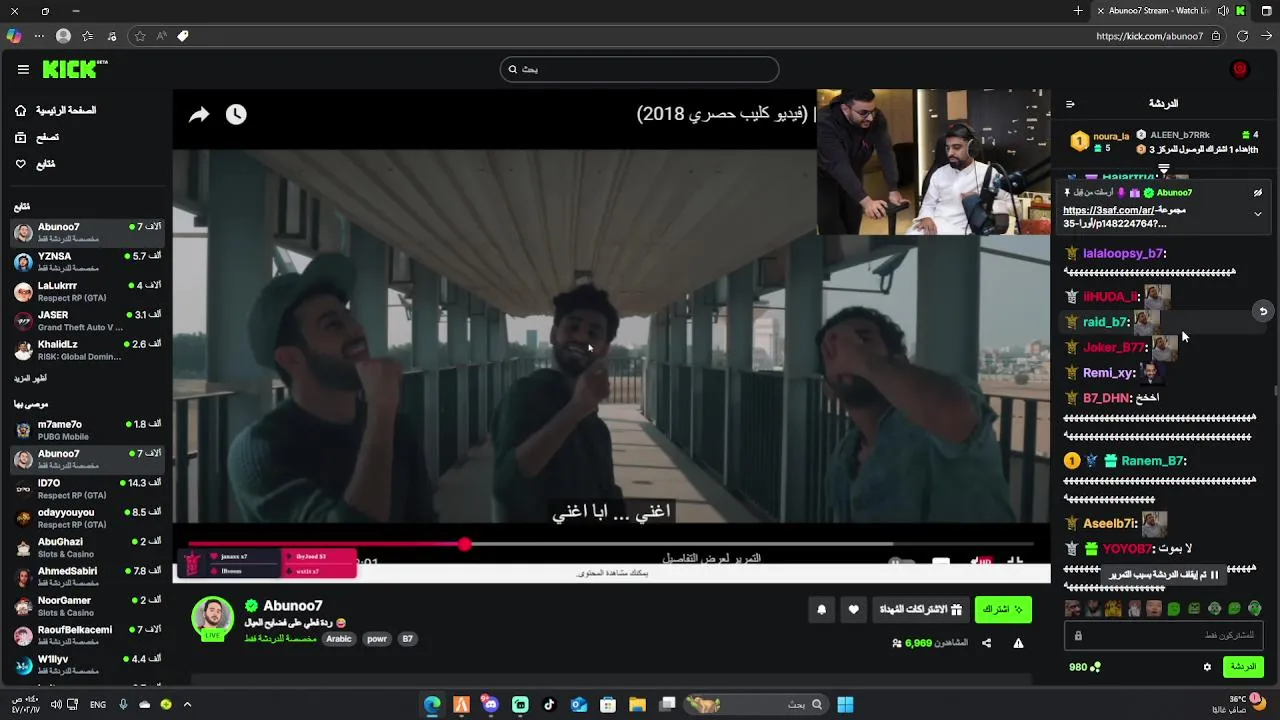The width and height of the screenshot is (1280, 720).
Task: Click the Arabic tag
Action: [x=339, y=638]
